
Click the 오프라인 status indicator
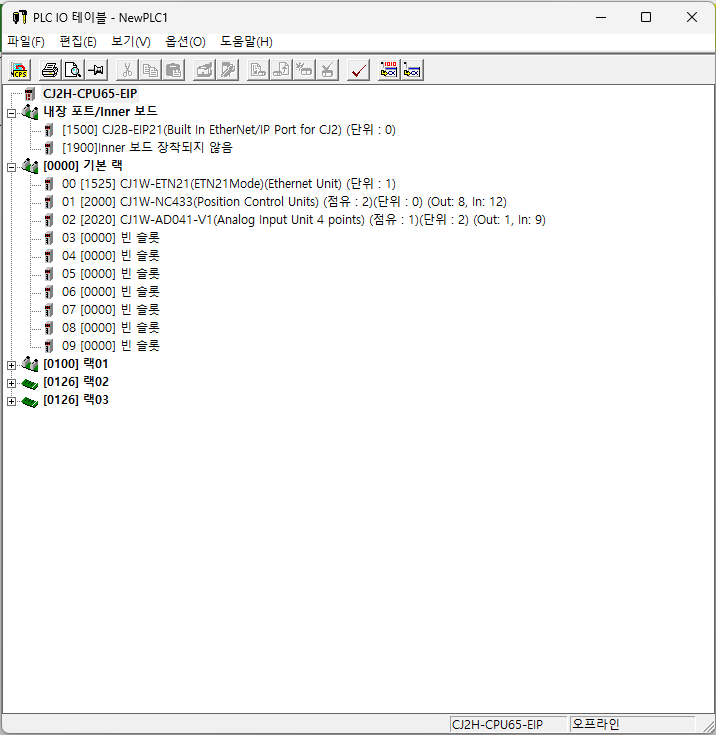click(x=632, y=724)
